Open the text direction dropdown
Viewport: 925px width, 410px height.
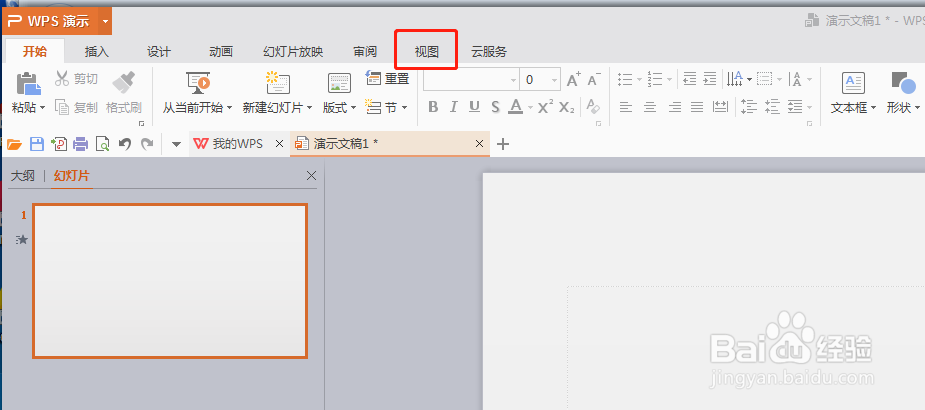[x=749, y=79]
